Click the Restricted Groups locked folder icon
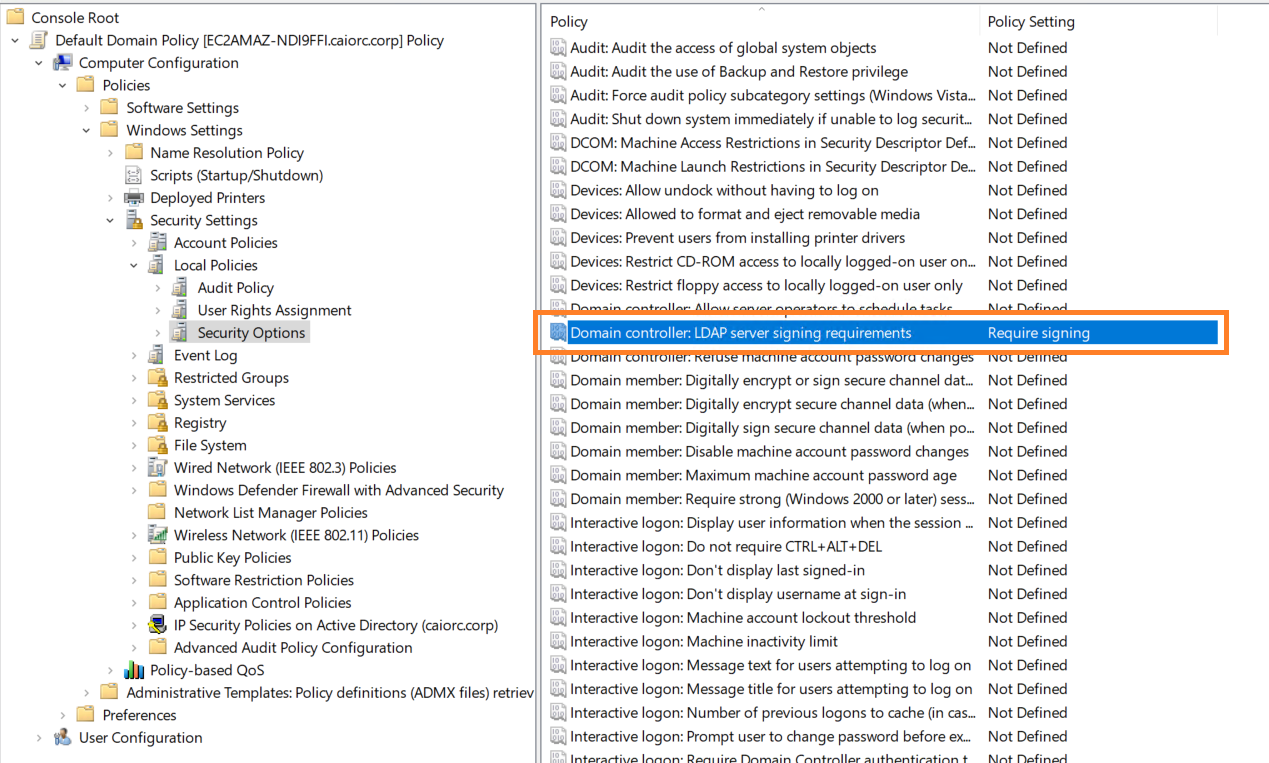 (157, 378)
